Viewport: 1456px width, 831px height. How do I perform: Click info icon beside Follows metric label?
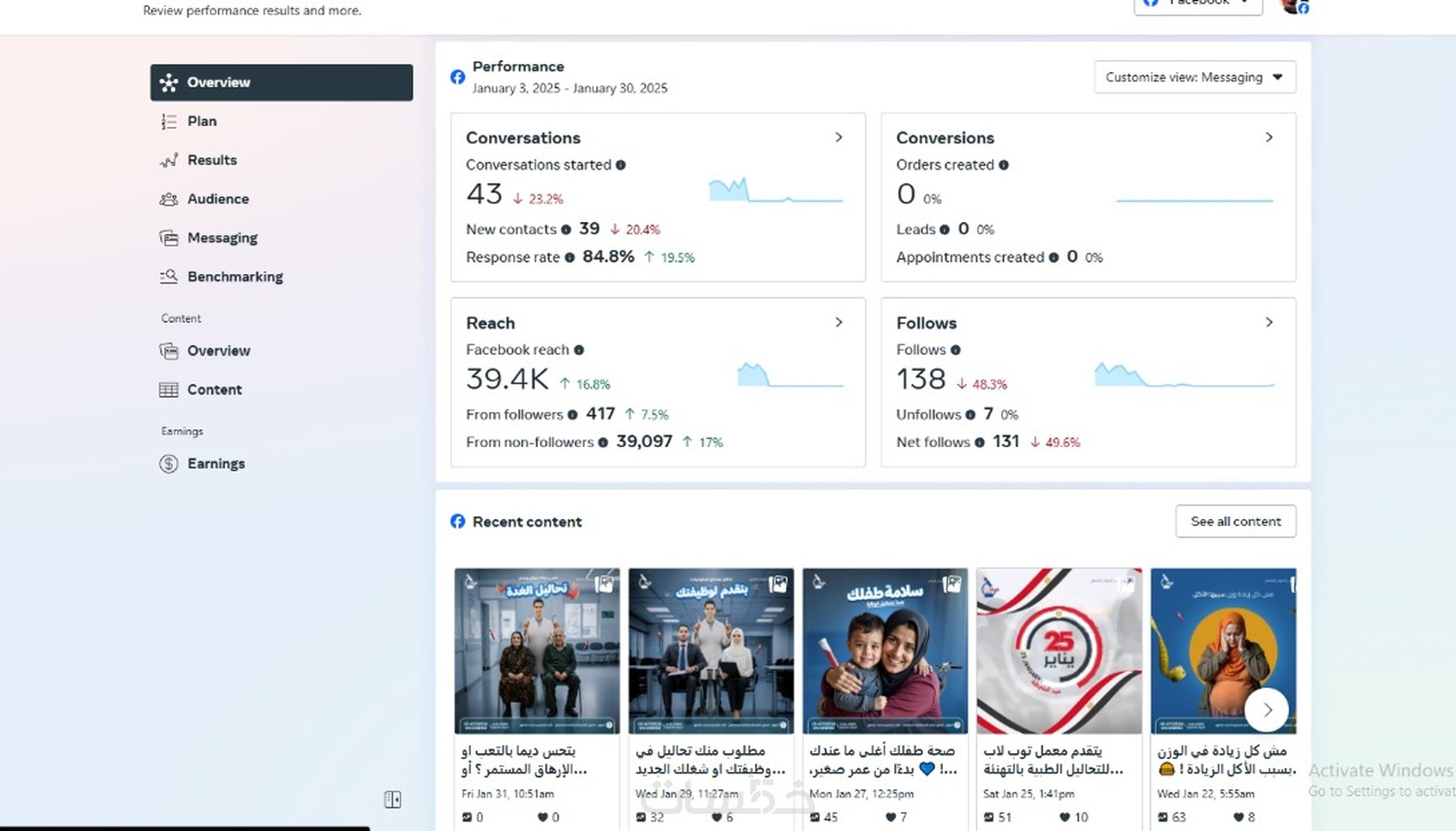pyautogui.click(x=956, y=350)
